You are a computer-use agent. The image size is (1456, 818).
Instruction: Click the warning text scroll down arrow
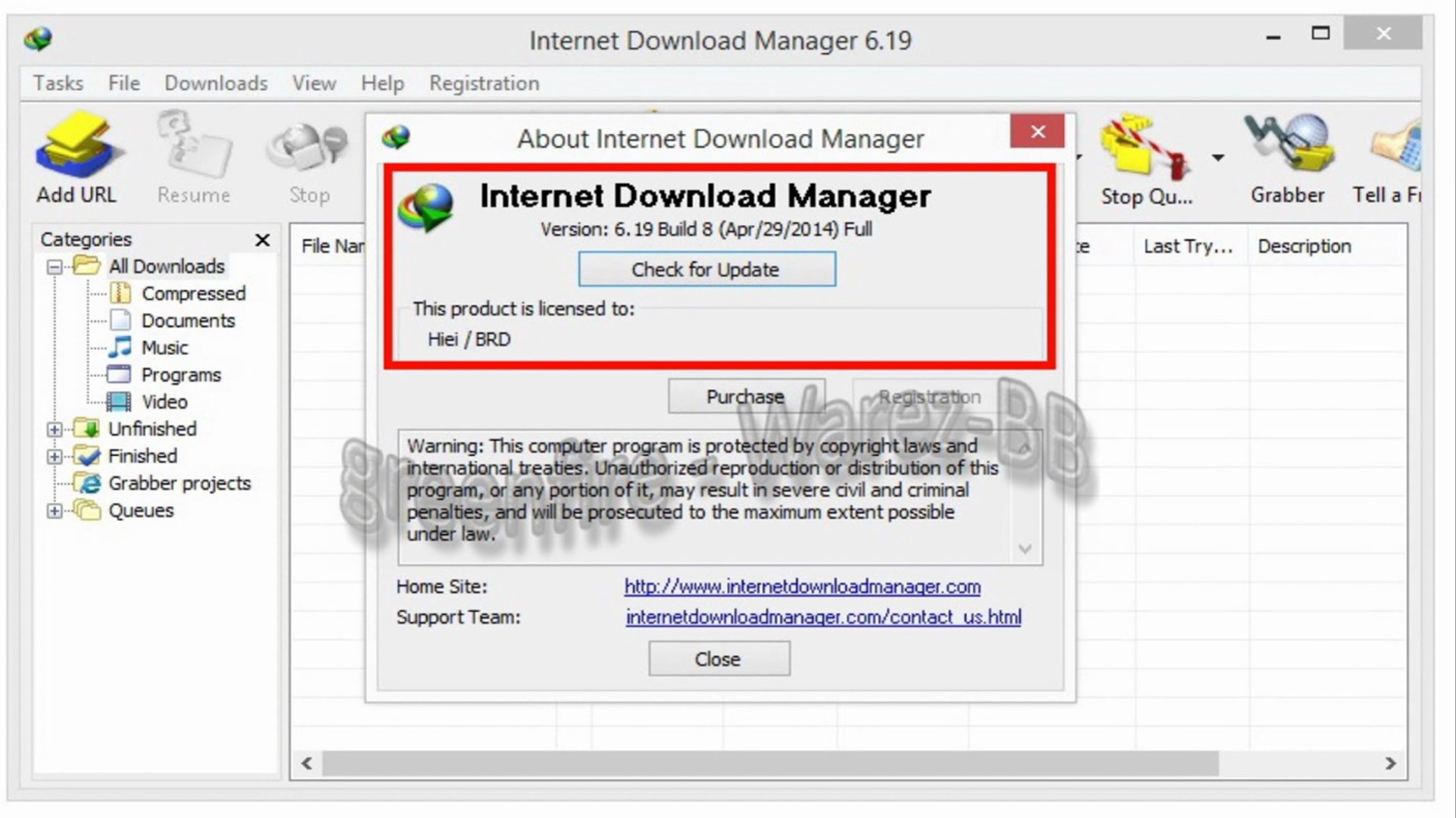[x=1025, y=548]
